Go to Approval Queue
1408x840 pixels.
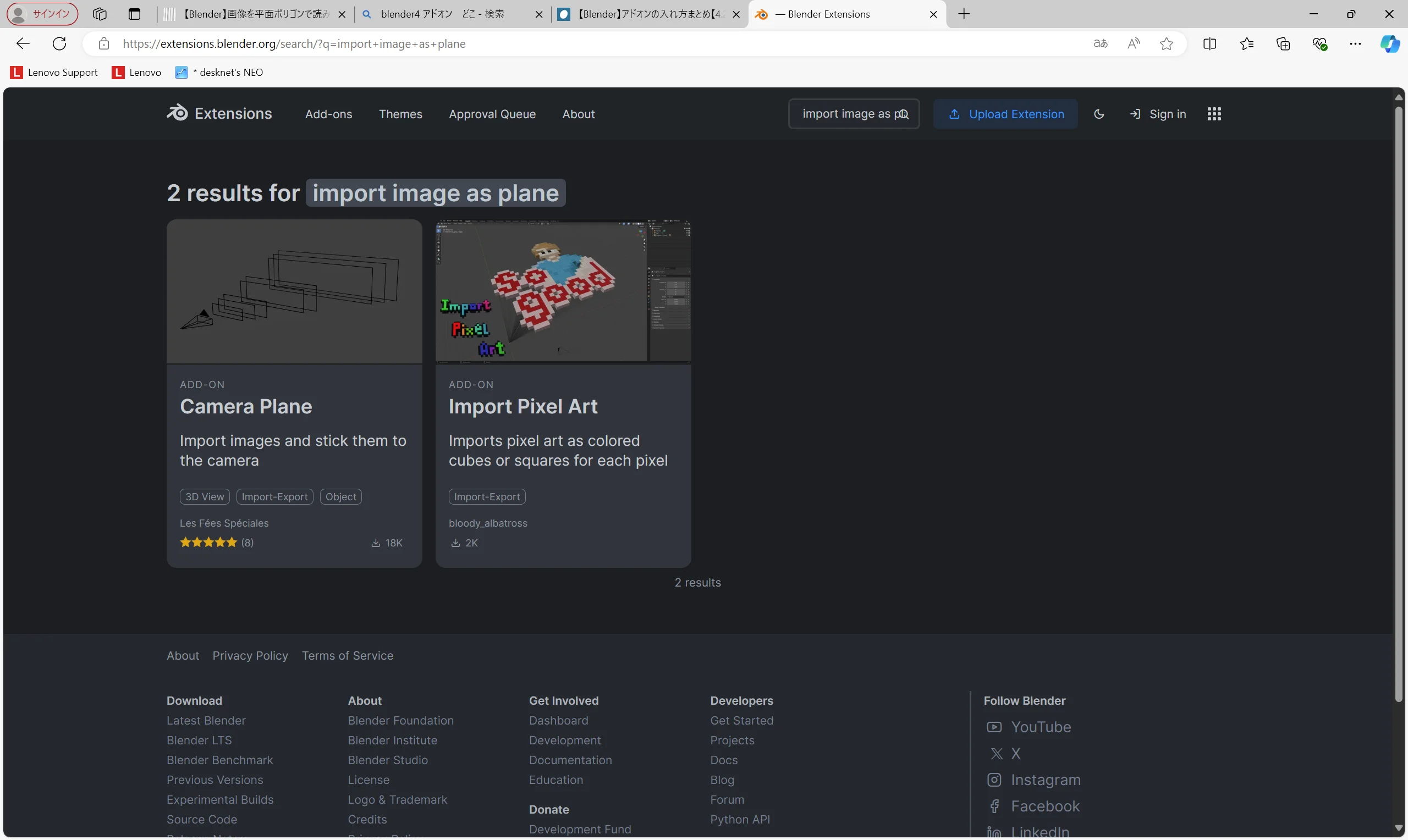coord(492,114)
